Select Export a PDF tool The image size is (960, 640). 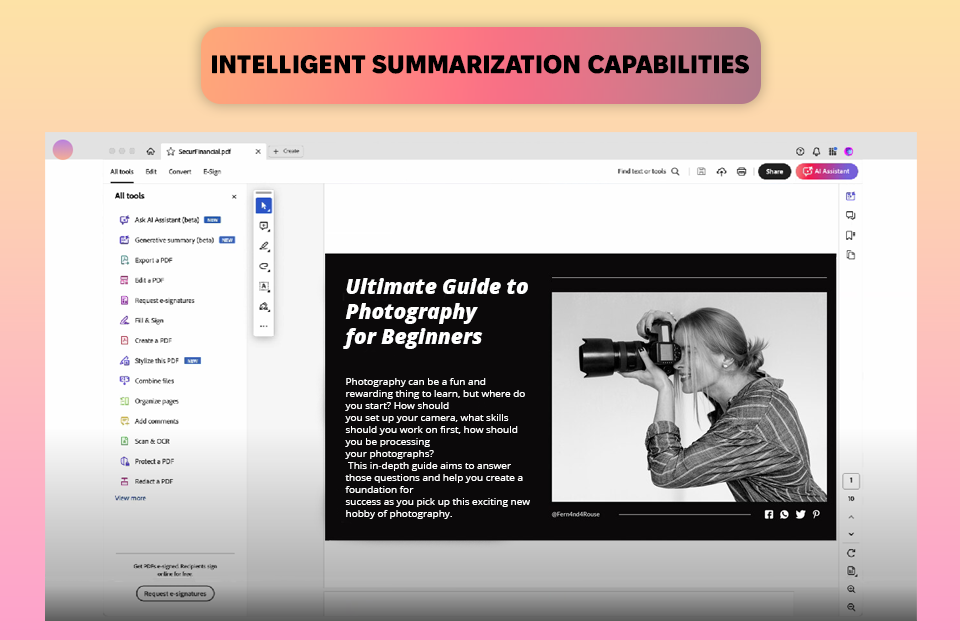click(146, 260)
